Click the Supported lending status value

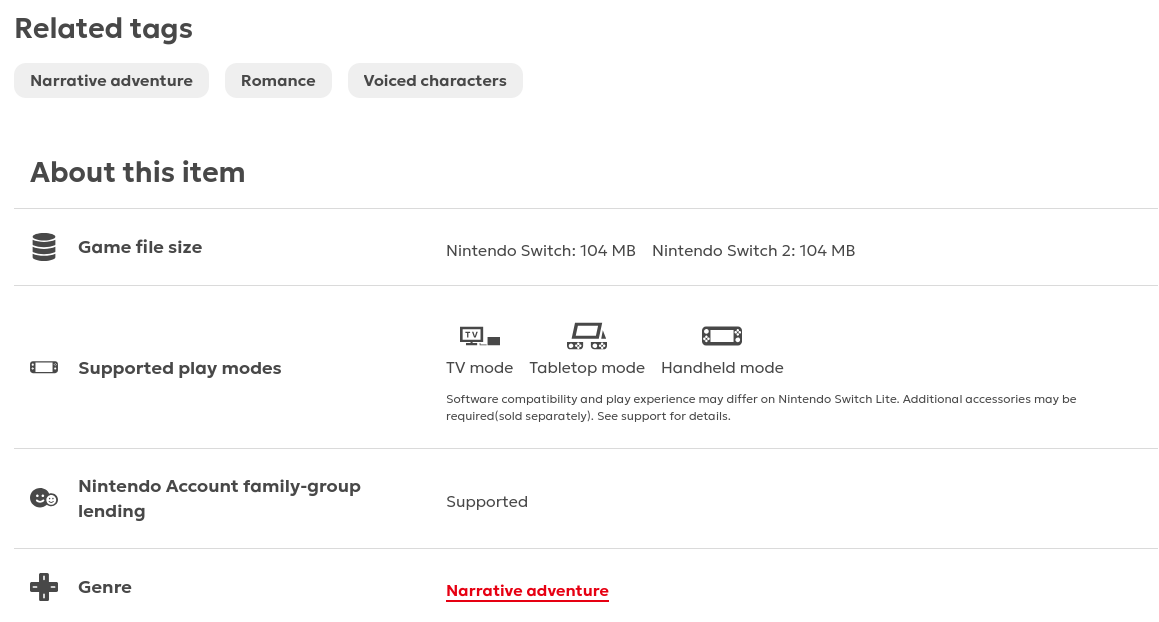tap(487, 502)
